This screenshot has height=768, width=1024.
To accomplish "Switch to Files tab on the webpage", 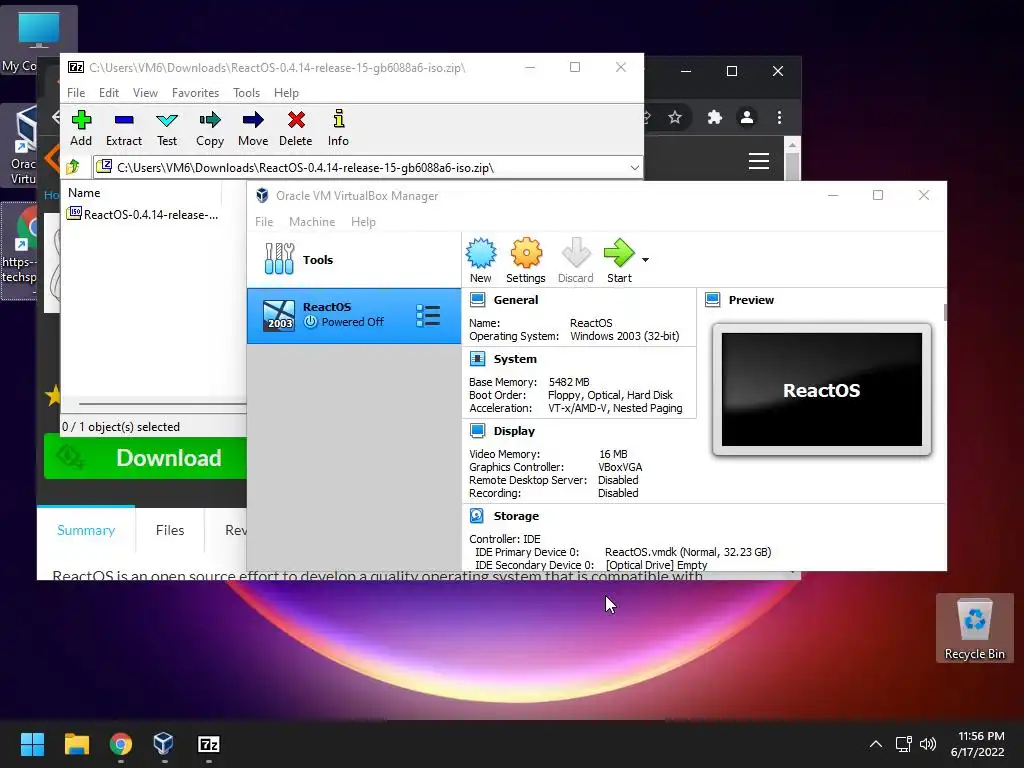I will click(170, 530).
